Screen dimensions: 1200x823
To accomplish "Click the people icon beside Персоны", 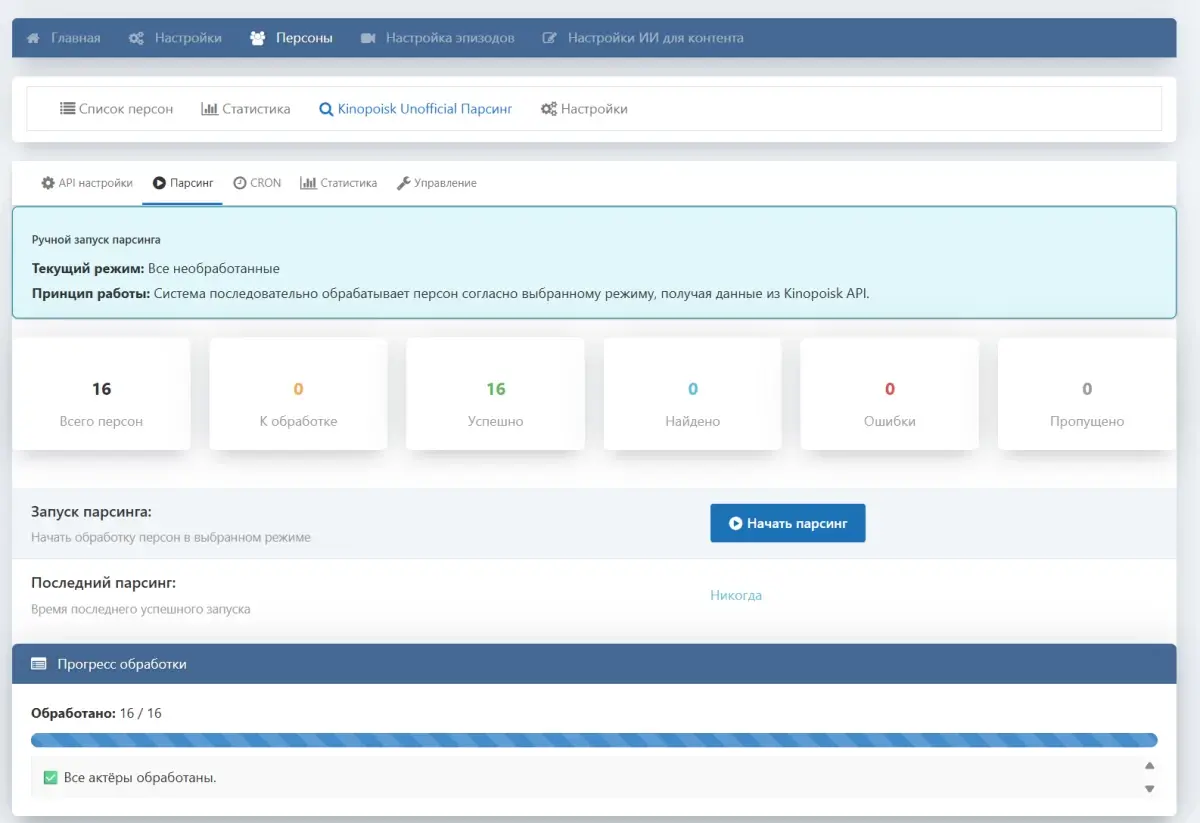I will click(x=258, y=38).
